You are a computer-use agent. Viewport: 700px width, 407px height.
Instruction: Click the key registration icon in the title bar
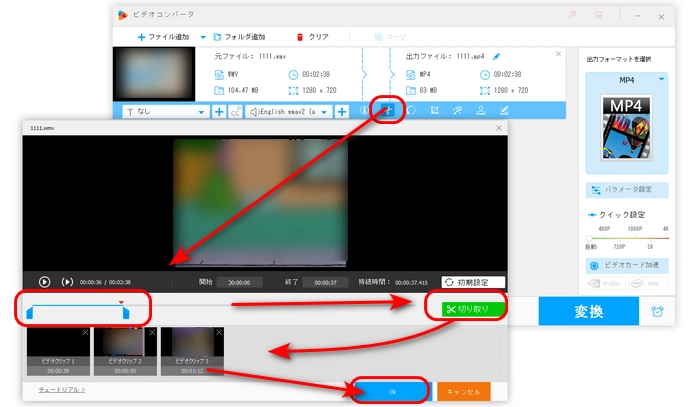point(572,15)
